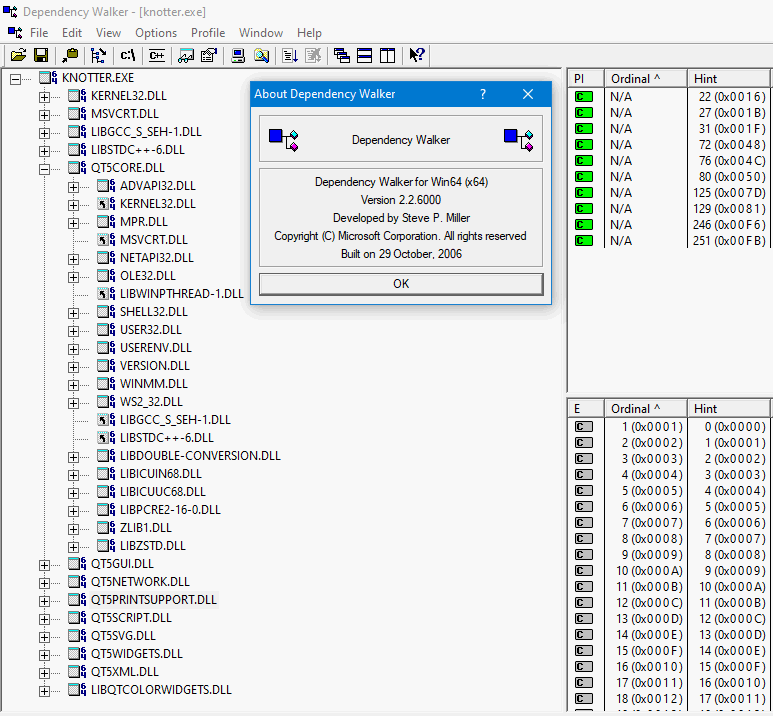Click grey C icon in ordinal 10 row
The image size is (773, 716).
click(x=584, y=571)
